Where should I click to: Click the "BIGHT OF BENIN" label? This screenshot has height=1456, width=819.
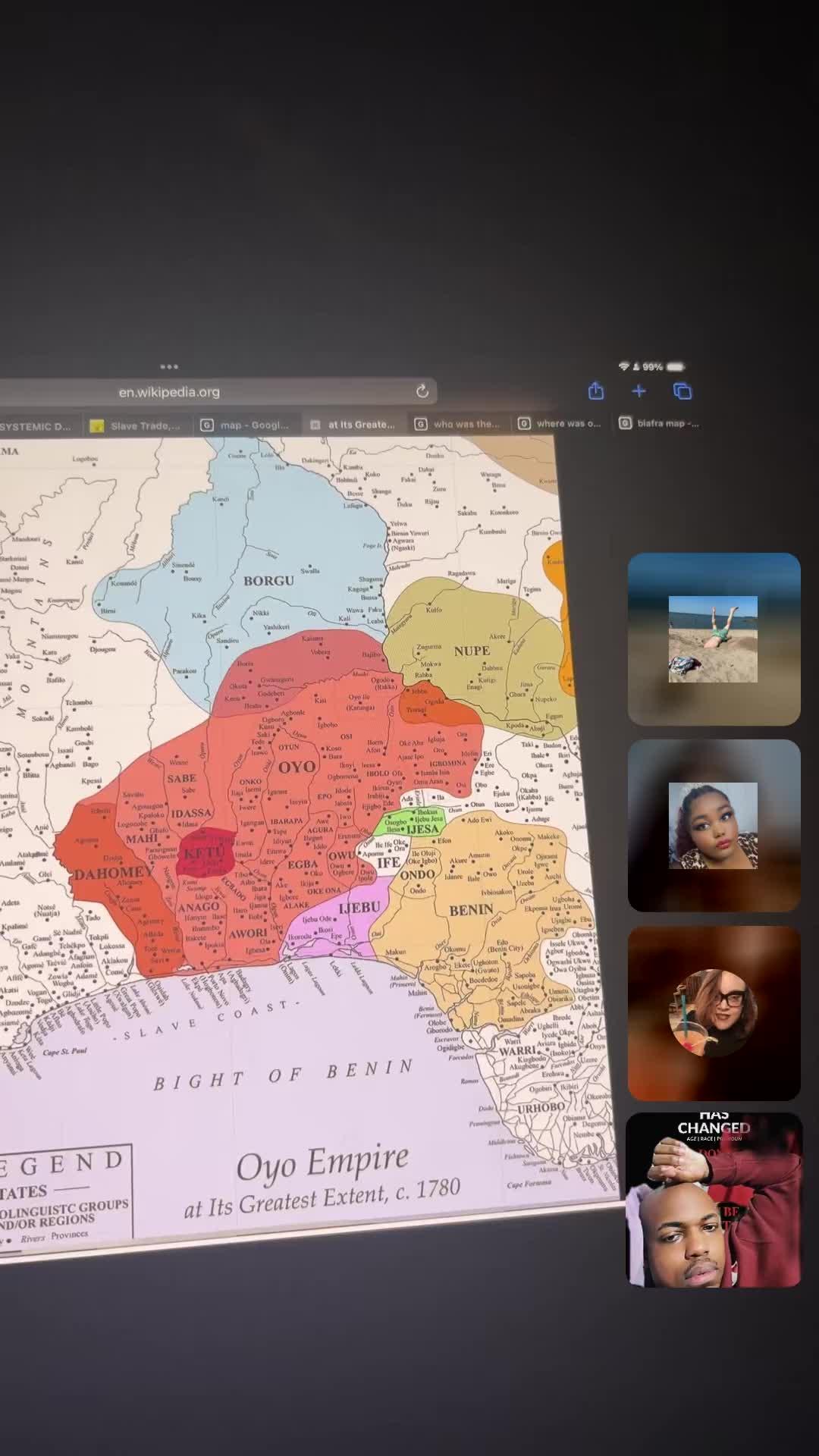pos(284,1075)
